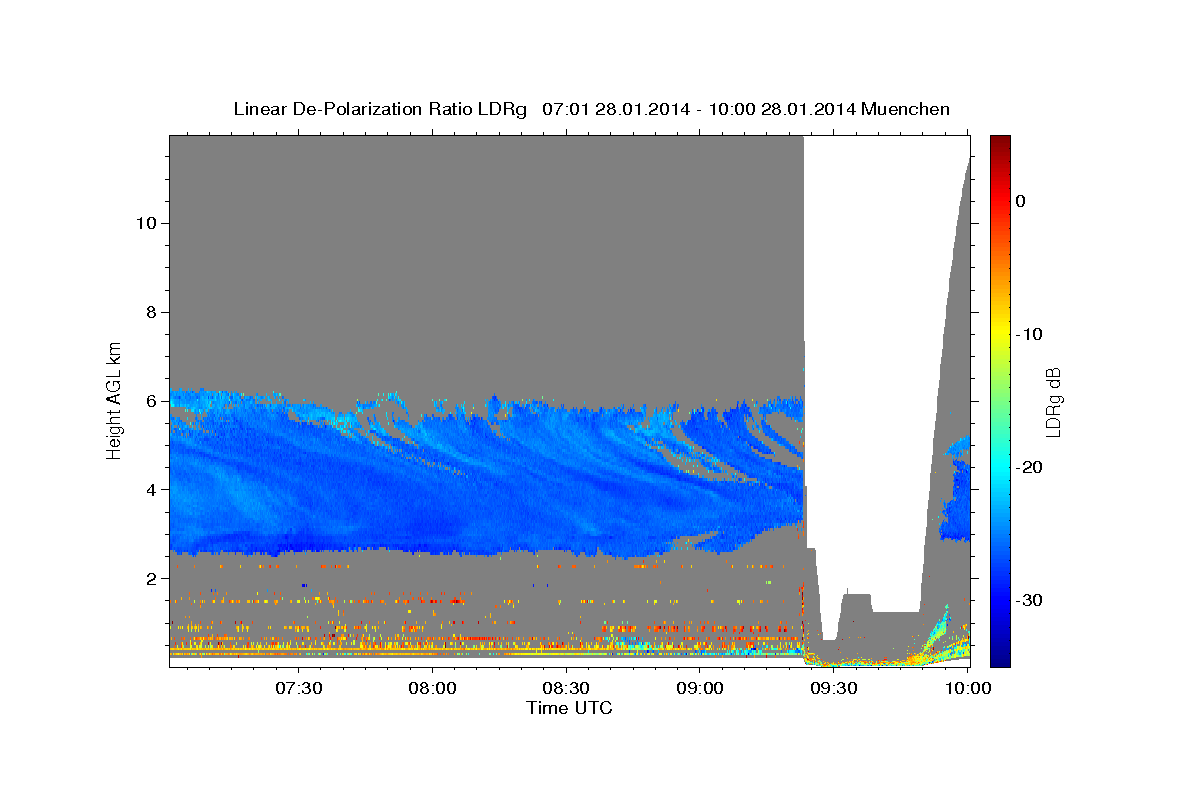Pick the dark red top of colorbar
1200x800 pixels.
(x=1000, y=142)
